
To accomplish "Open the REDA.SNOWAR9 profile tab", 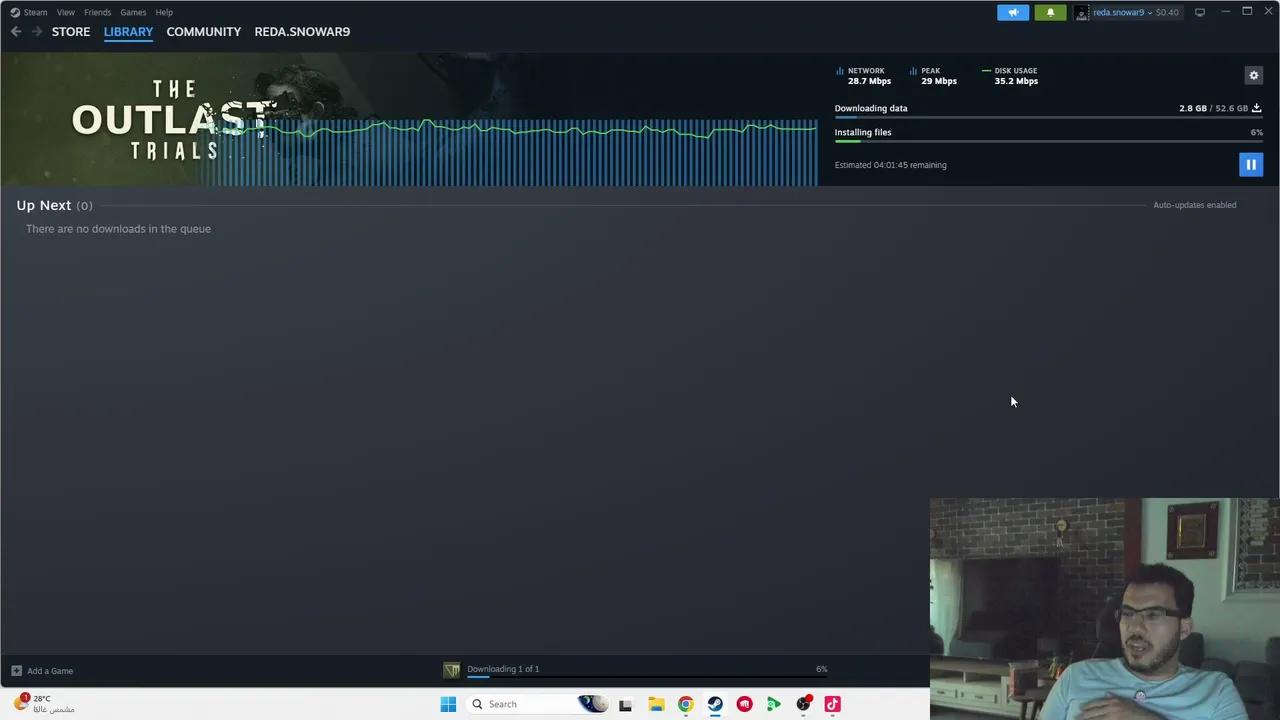I will [x=302, y=32].
